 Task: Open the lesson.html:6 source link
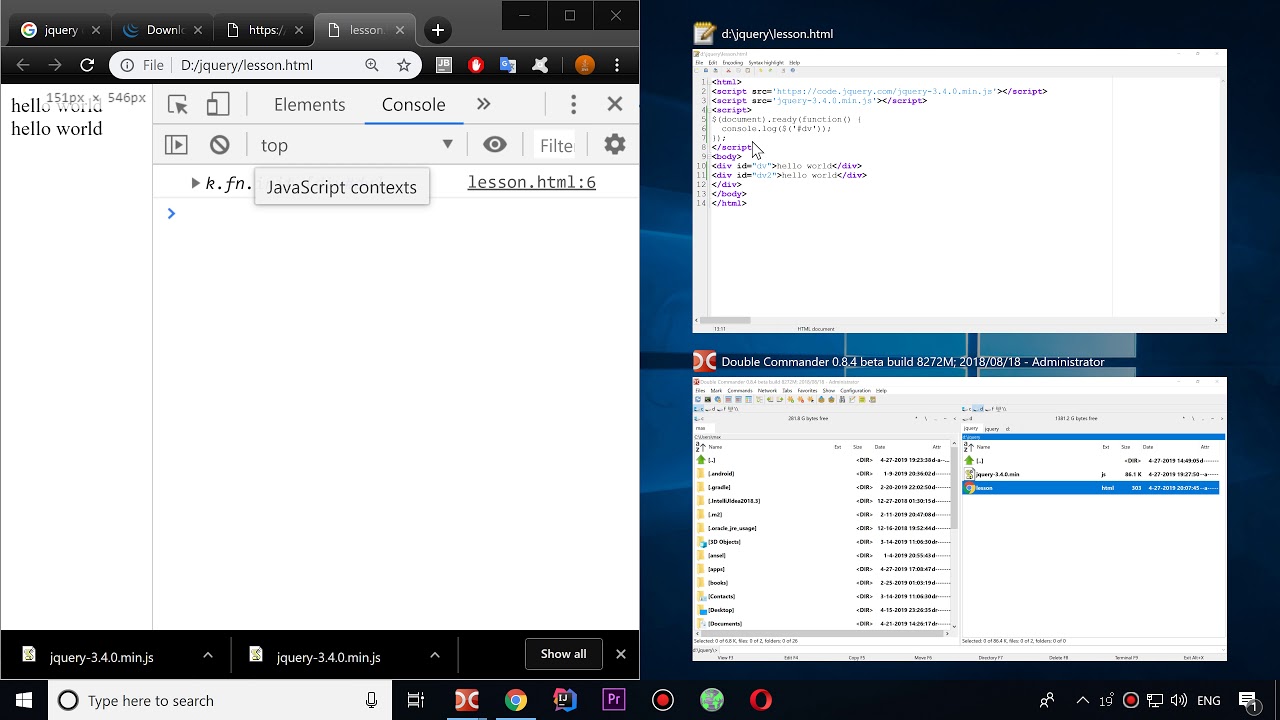pyautogui.click(x=531, y=182)
